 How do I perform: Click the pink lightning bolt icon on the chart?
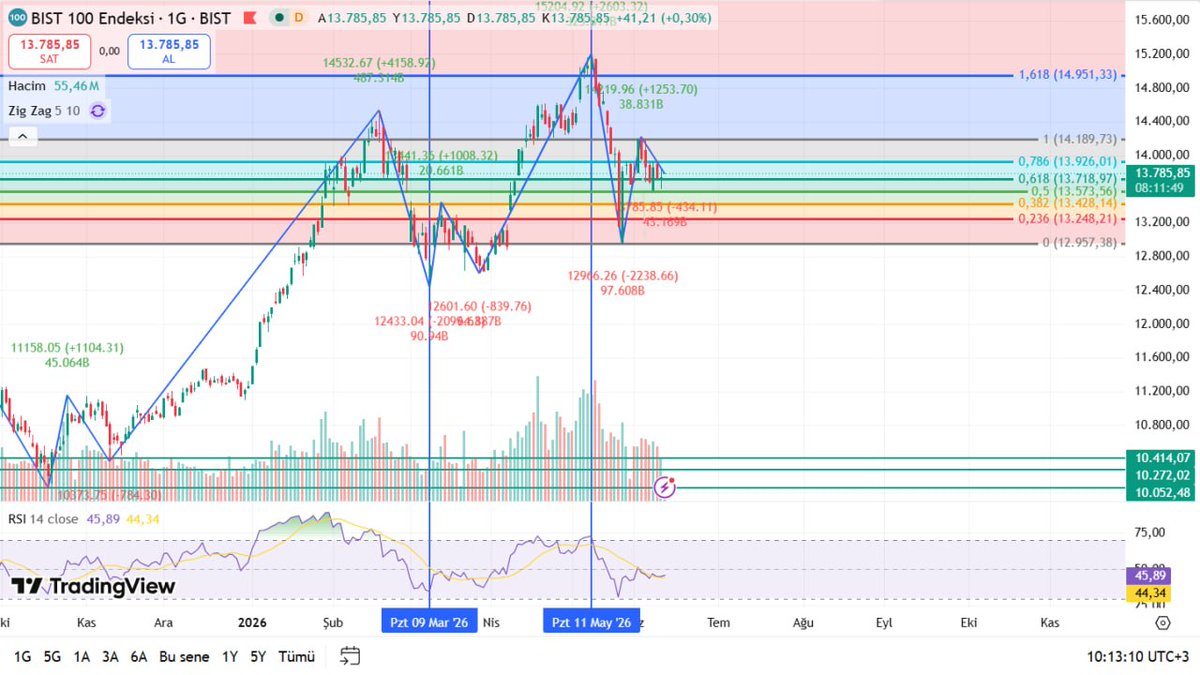666,487
